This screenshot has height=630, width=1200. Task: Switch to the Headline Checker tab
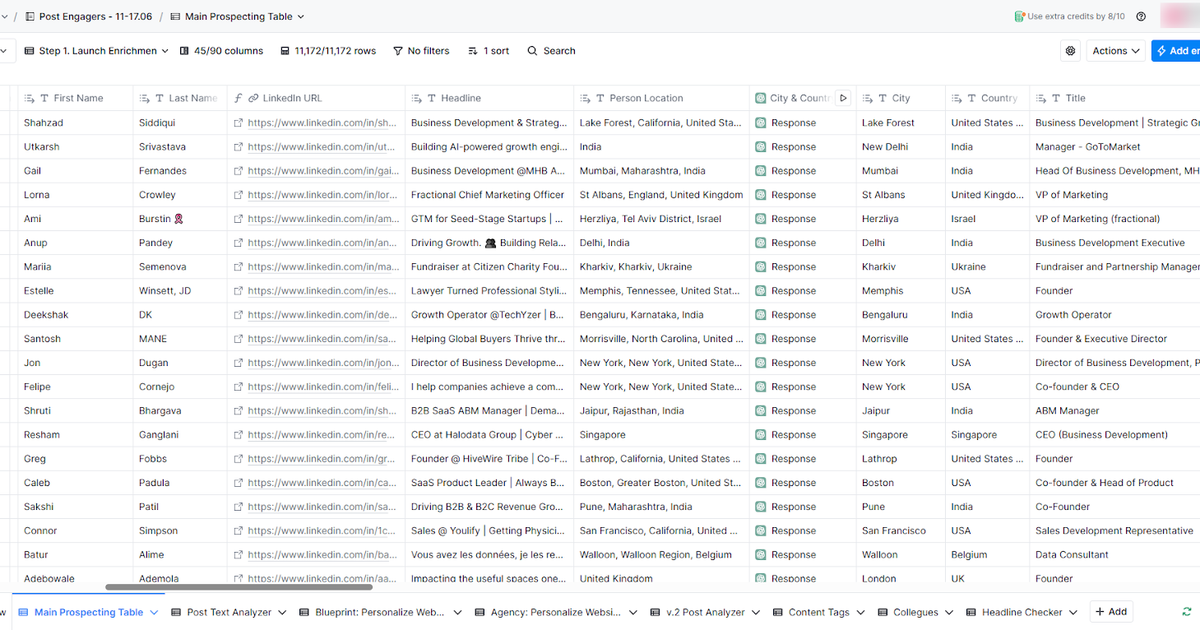pos(1019,611)
